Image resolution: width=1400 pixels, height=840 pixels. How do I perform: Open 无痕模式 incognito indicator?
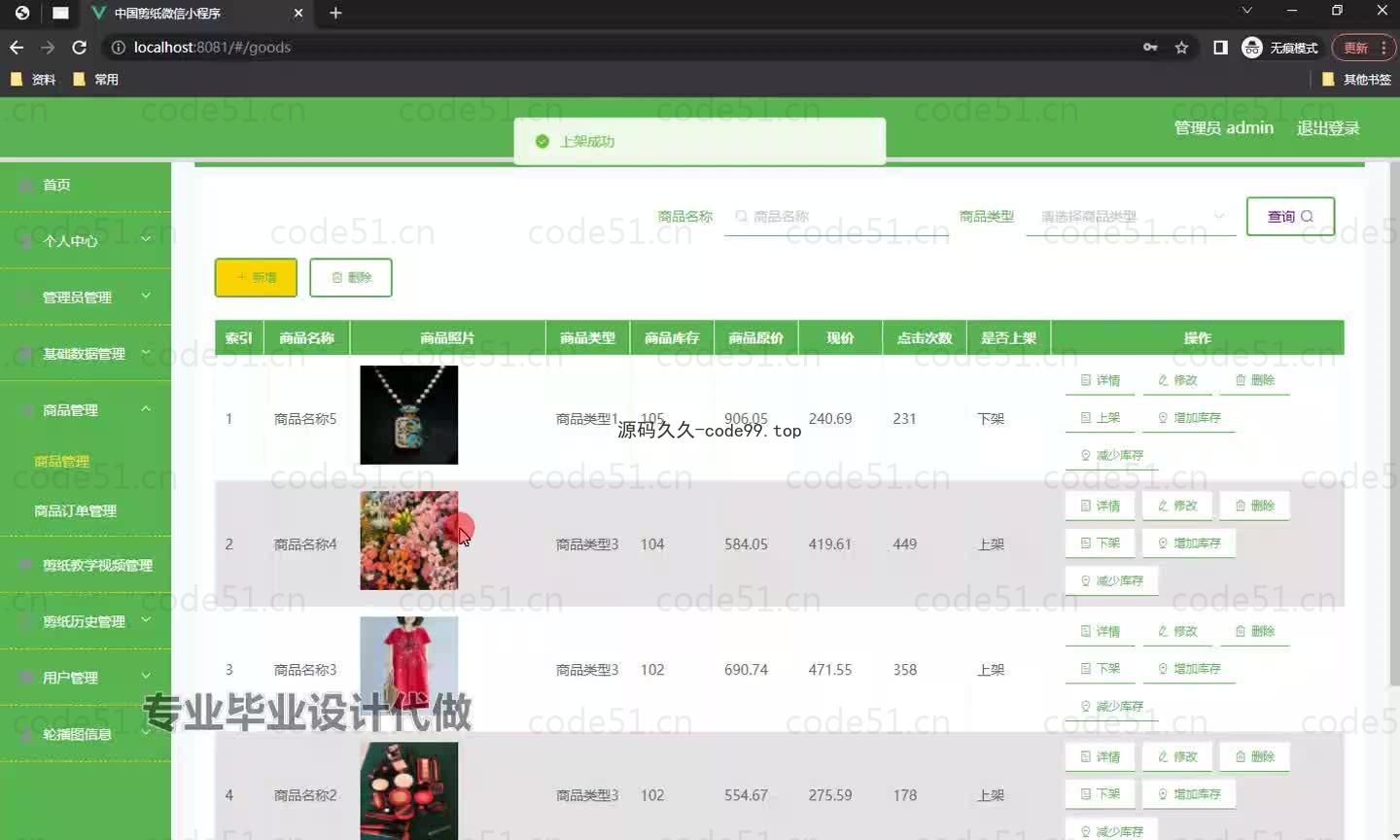click(1280, 48)
